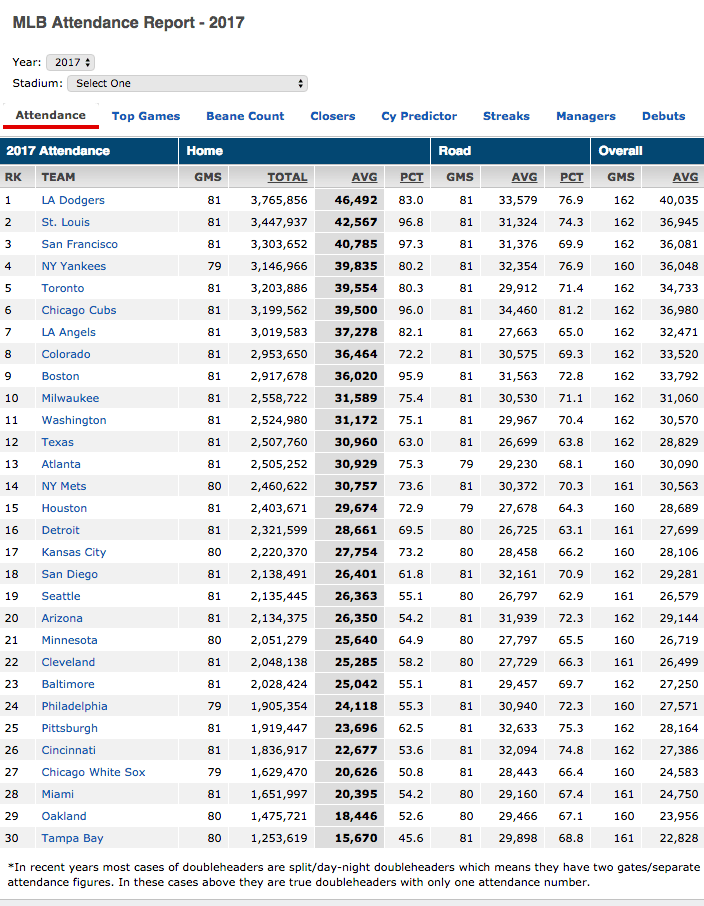The width and height of the screenshot is (704, 906).
Task: Open the Oakland team link
Action: pos(64,816)
